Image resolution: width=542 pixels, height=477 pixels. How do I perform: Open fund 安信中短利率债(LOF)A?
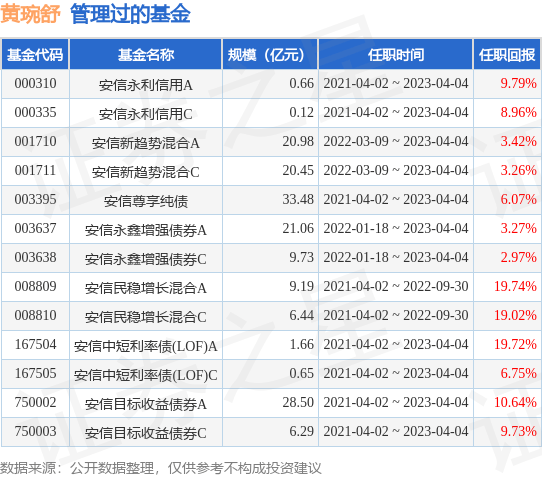(146, 345)
